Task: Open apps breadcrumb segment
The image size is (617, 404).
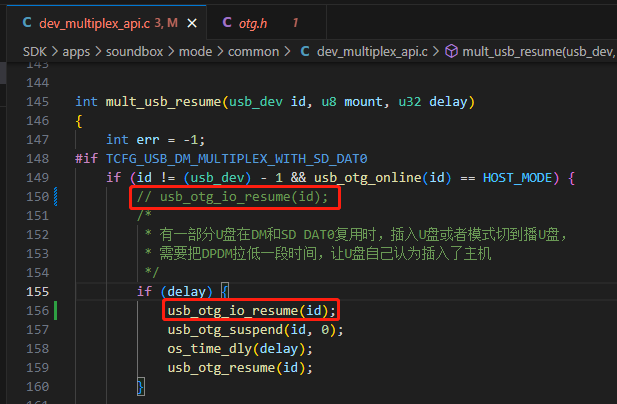Action: 76,52
